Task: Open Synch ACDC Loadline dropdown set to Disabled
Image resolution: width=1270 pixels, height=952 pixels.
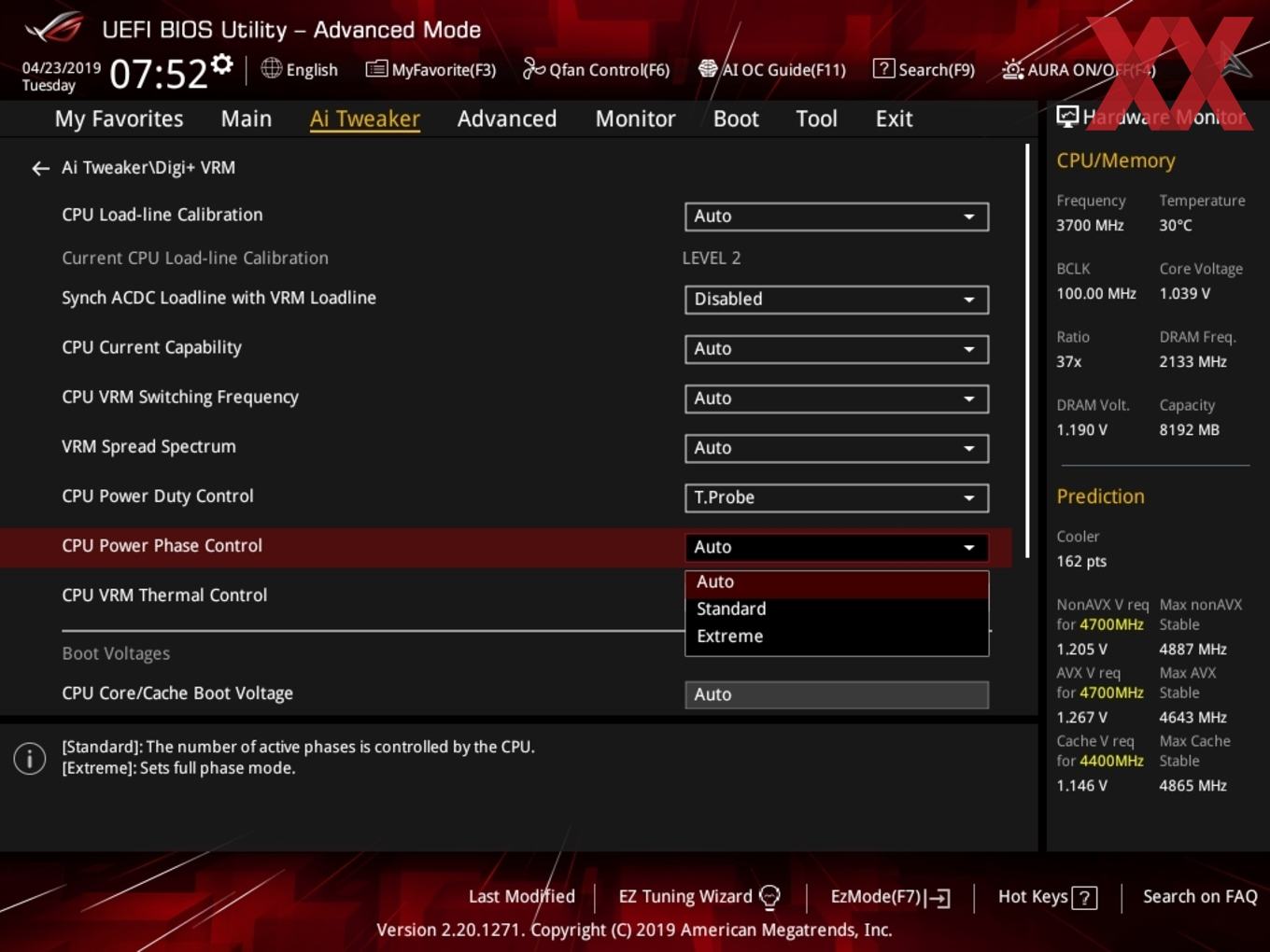Action: (837, 300)
